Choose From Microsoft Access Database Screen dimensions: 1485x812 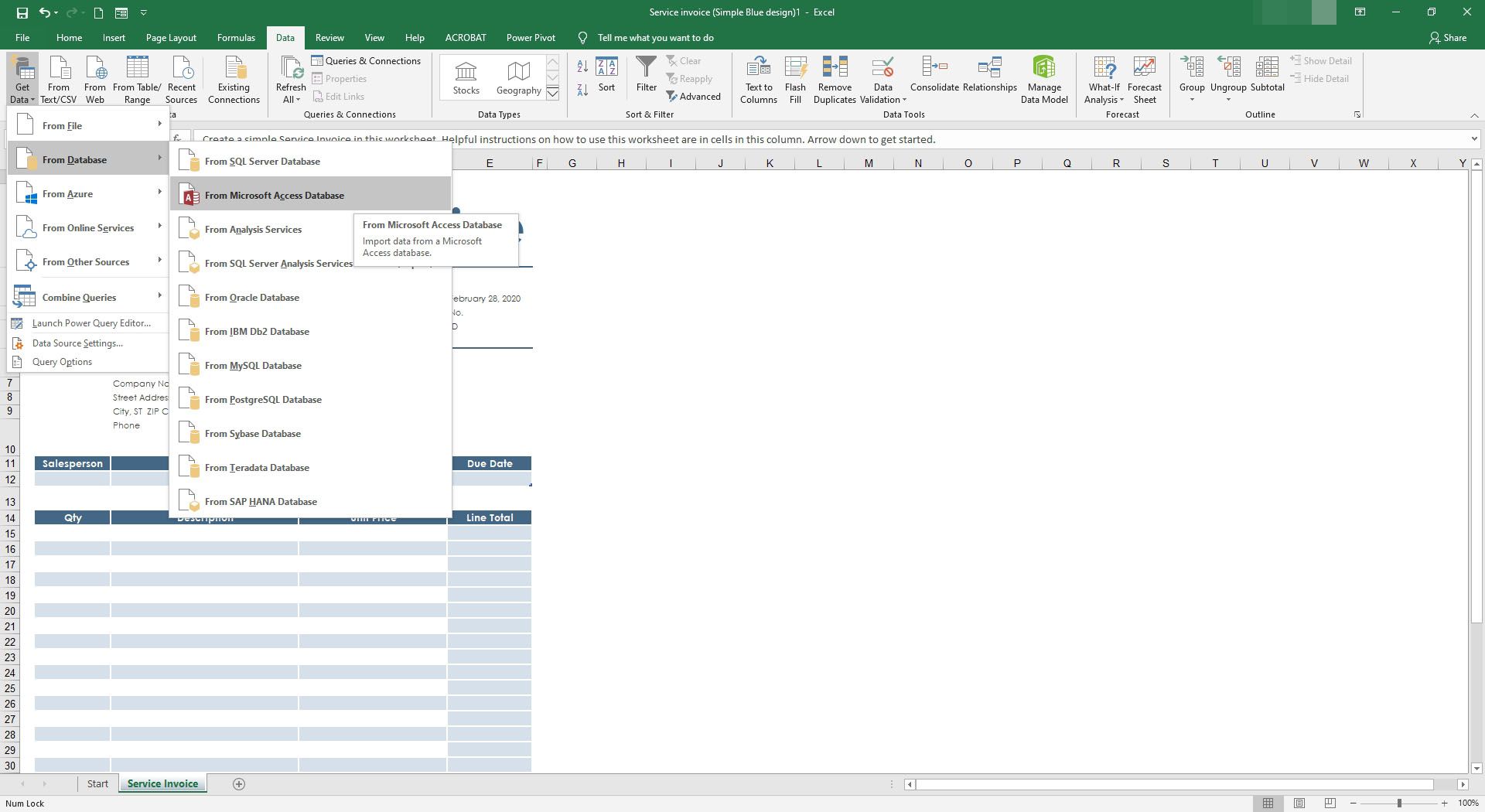pyautogui.click(x=310, y=196)
